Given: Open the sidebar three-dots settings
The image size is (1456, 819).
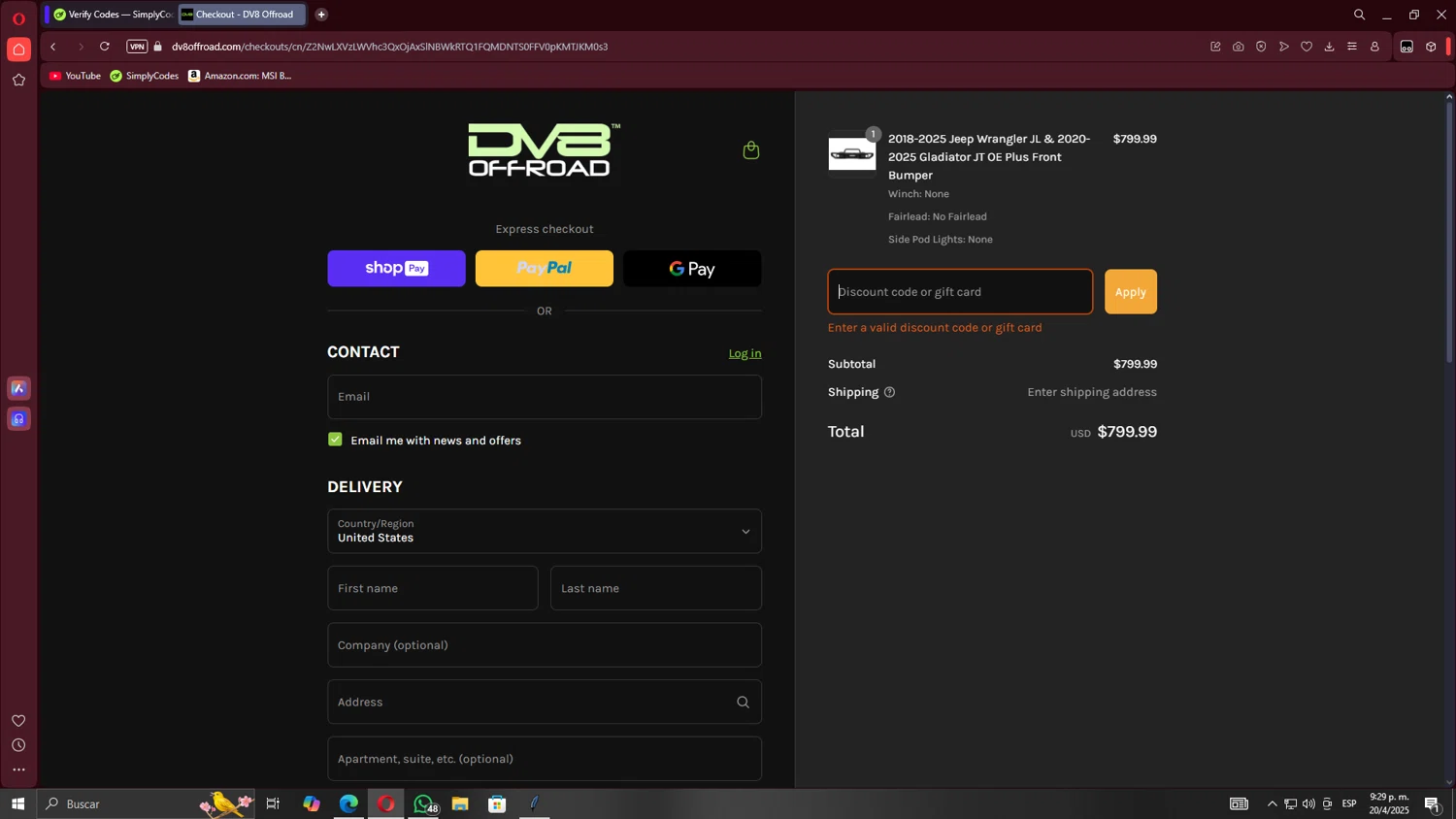Looking at the screenshot, I should (18, 770).
